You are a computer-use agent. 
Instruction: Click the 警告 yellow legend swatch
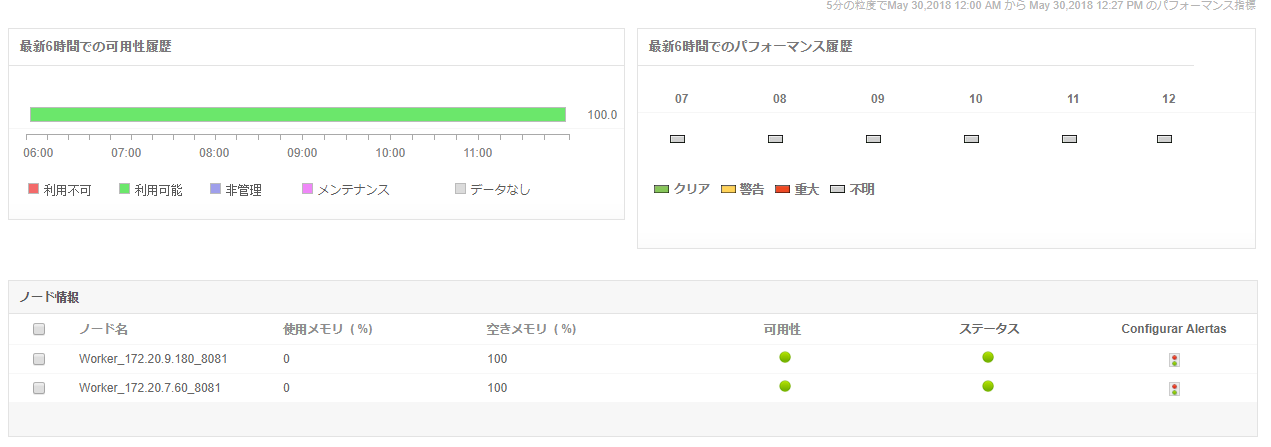[x=728, y=189]
